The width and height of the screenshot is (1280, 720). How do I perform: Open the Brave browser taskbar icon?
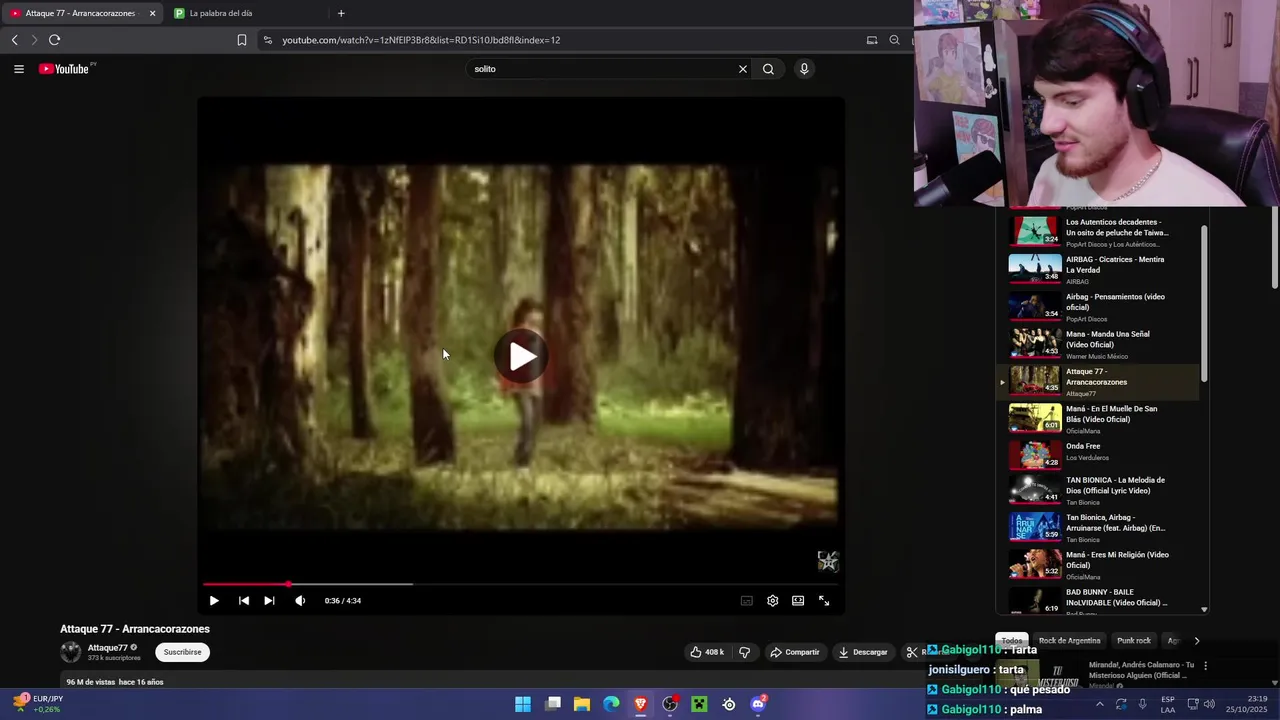click(641, 705)
